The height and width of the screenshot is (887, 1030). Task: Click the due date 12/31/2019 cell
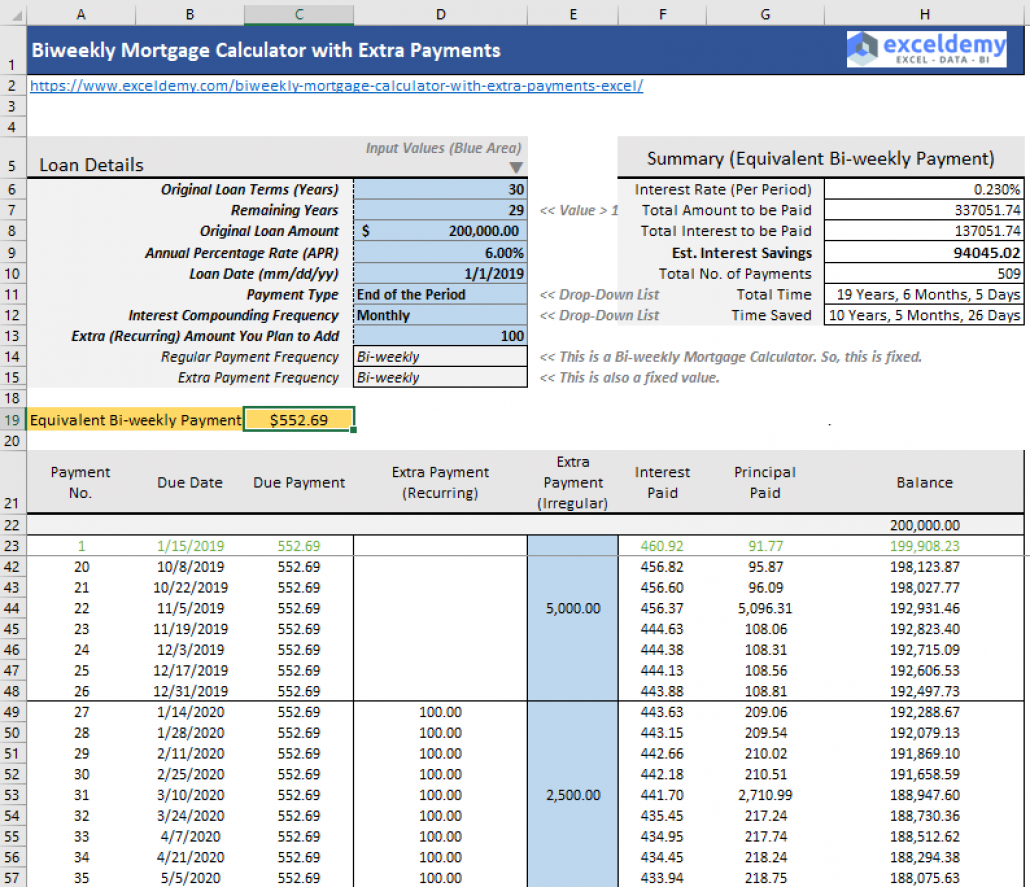coord(190,691)
